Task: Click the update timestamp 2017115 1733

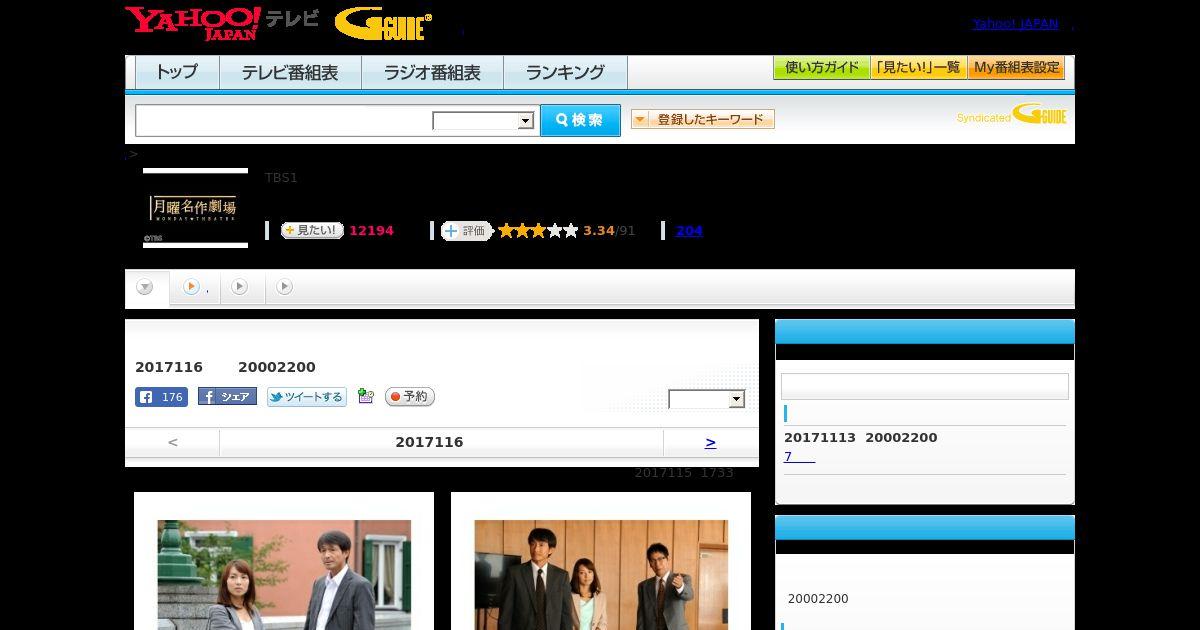Action: [684, 473]
